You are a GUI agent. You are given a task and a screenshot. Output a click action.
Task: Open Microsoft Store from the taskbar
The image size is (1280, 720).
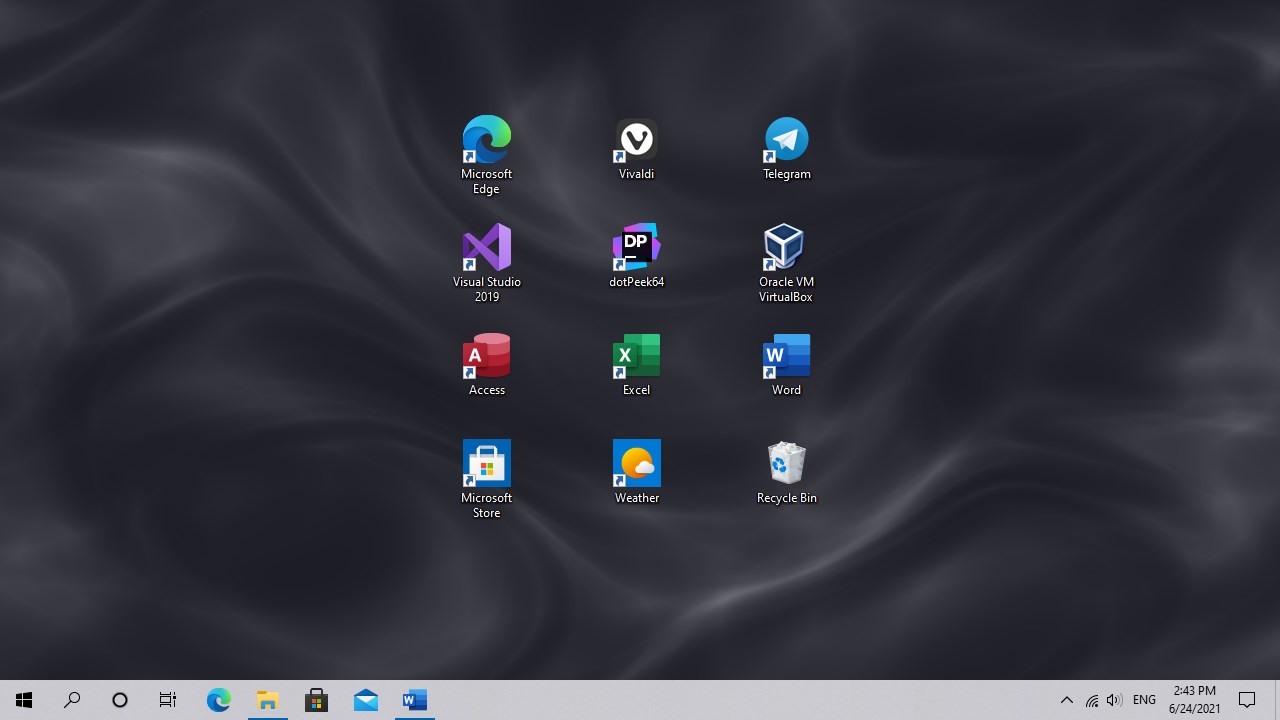point(316,700)
